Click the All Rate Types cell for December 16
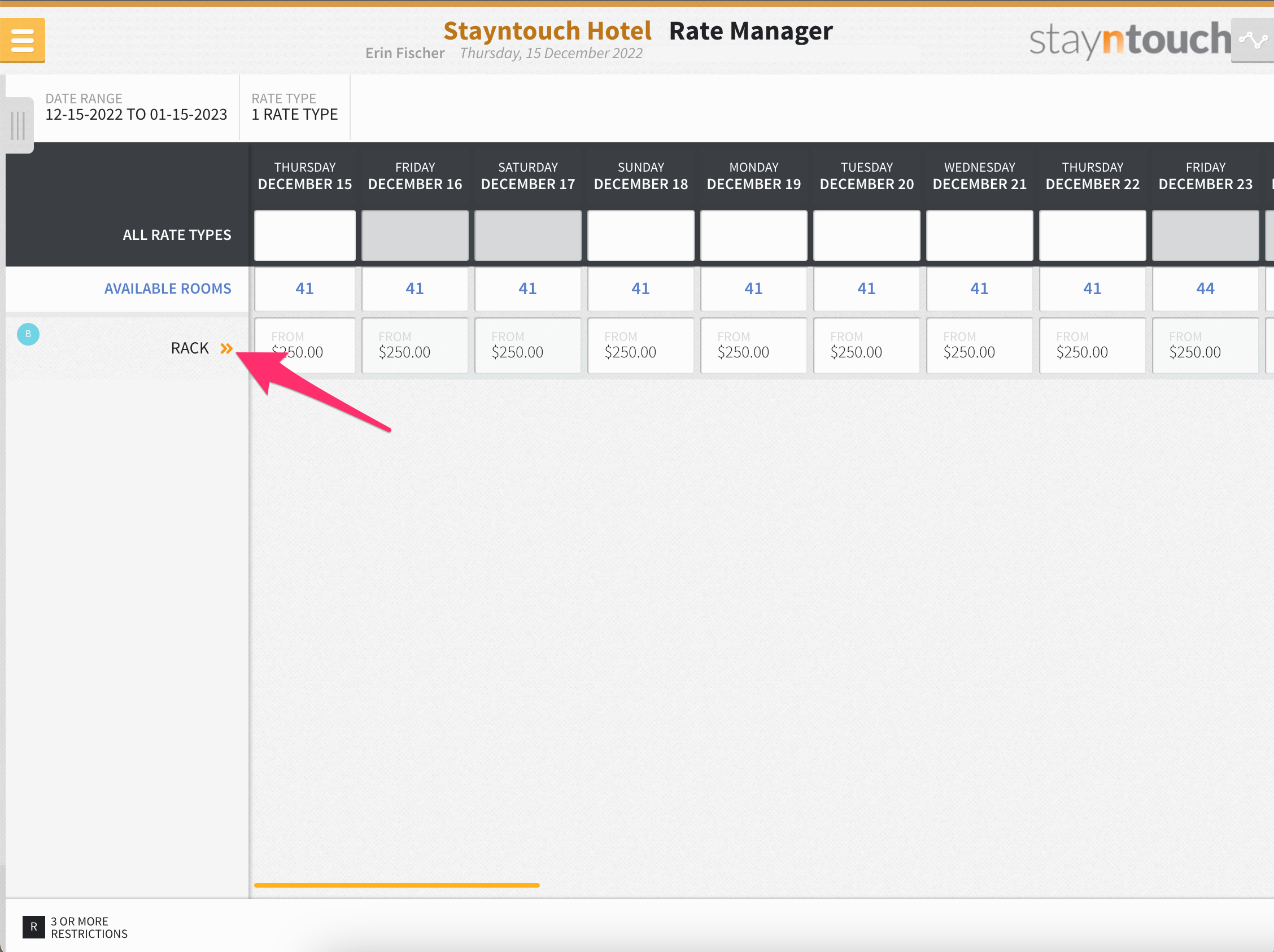This screenshot has width=1274, height=952. (x=415, y=235)
